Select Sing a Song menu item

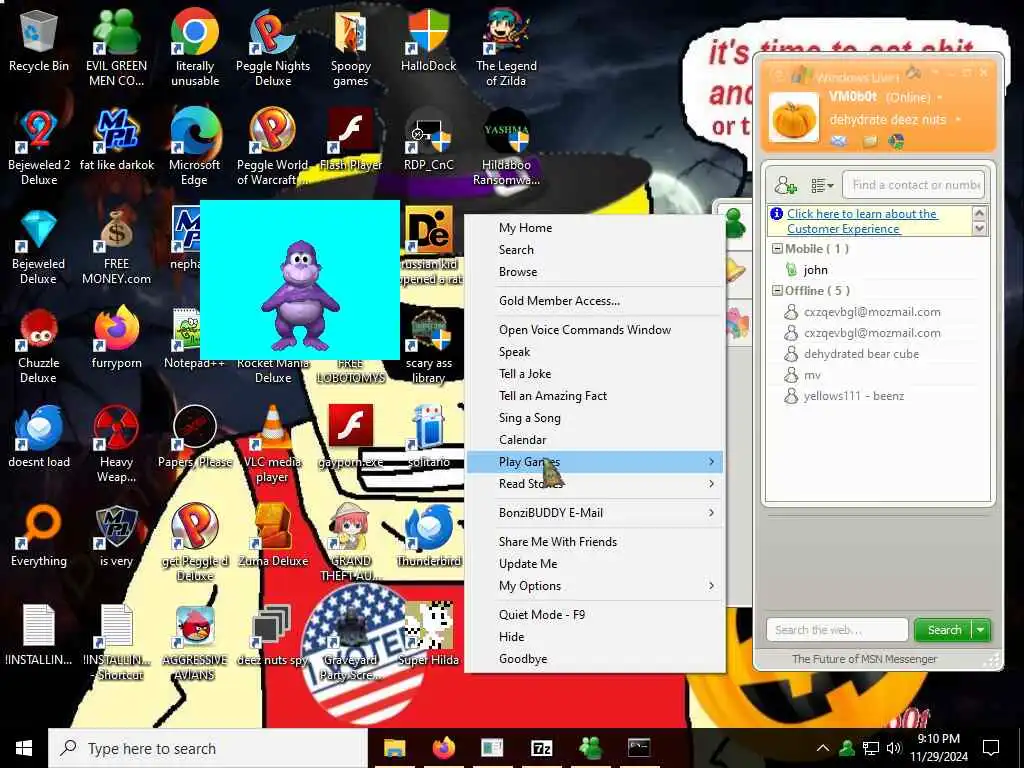click(x=529, y=418)
